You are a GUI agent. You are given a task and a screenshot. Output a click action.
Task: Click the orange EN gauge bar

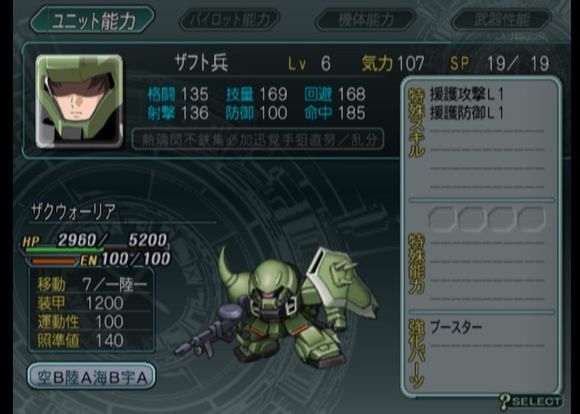[x=54, y=261]
